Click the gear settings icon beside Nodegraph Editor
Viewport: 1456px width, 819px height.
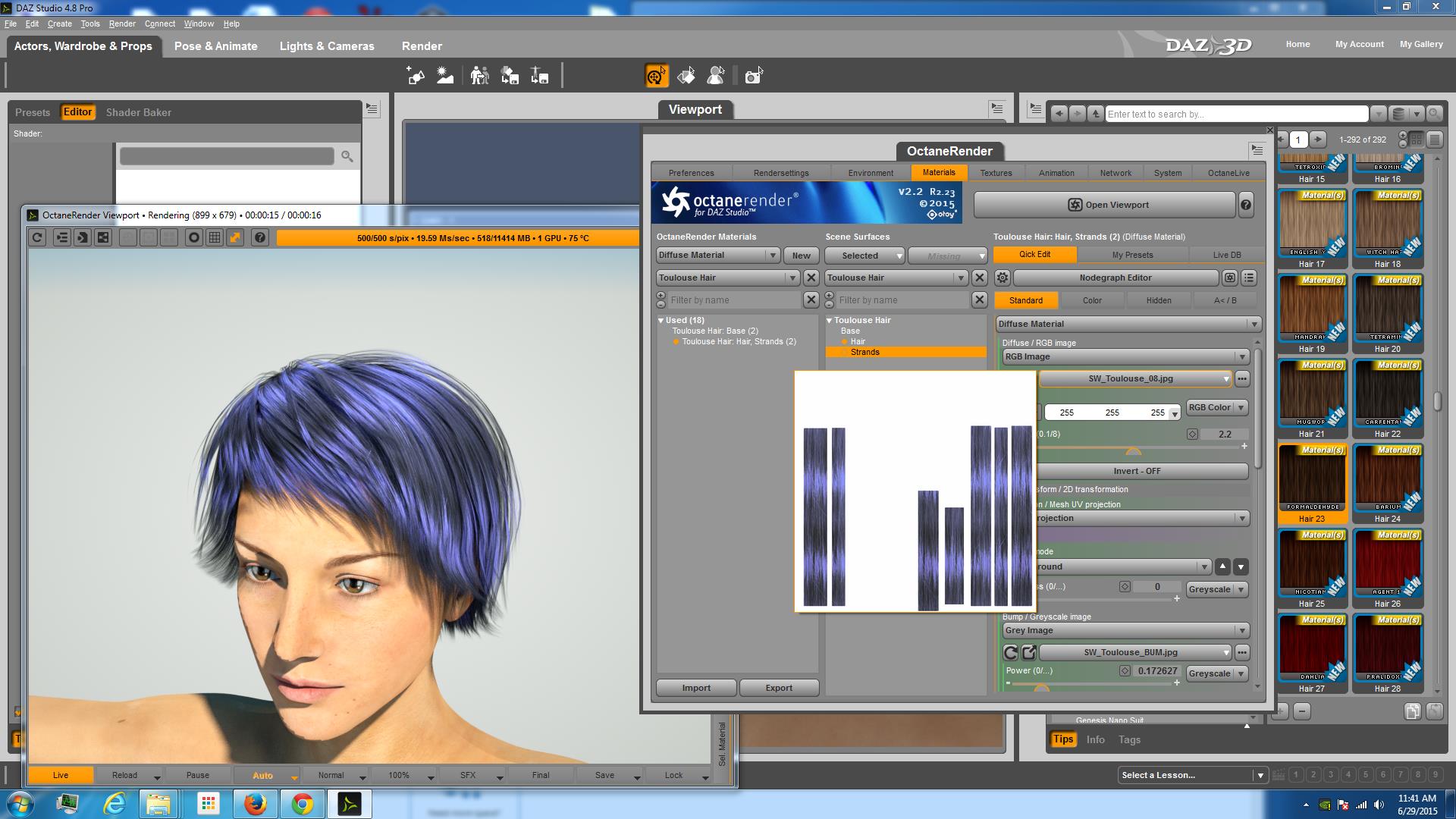click(1003, 278)
